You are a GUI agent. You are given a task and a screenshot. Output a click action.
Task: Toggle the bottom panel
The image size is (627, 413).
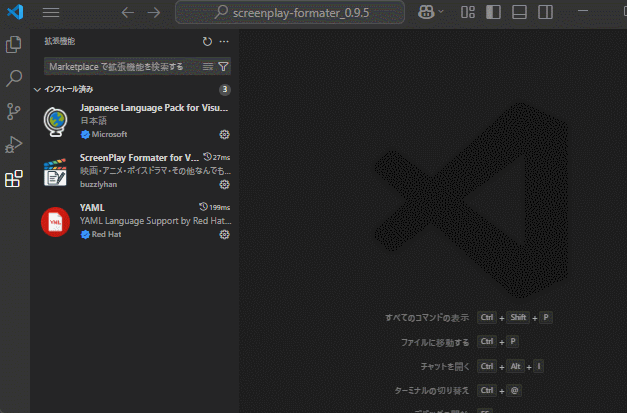[519, 12]
